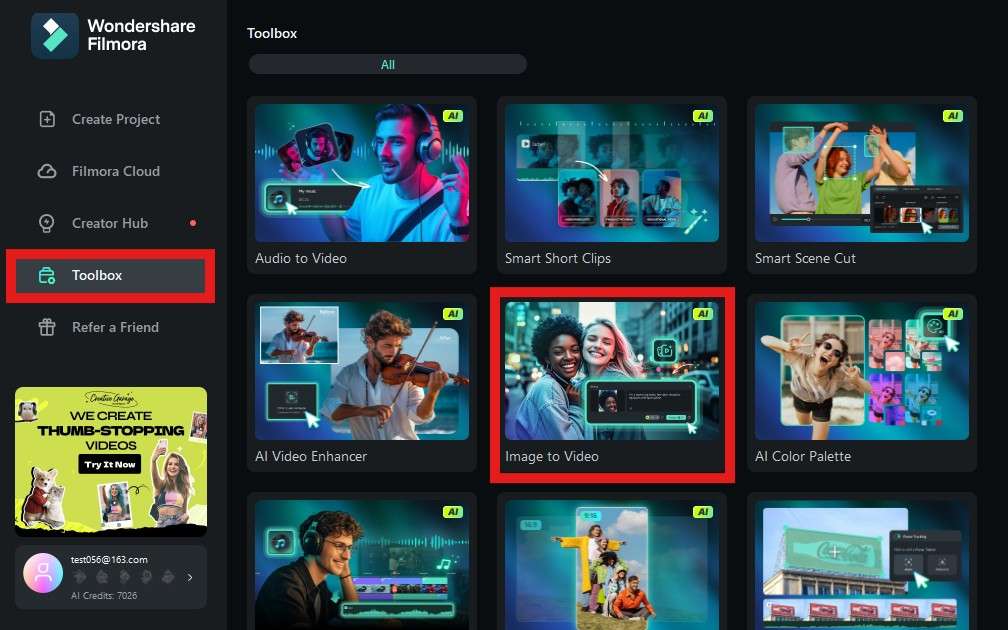Click AI badge on Smart Short Clips card
This screenshot has width=1008, height=630.
[x=703, y=116]
